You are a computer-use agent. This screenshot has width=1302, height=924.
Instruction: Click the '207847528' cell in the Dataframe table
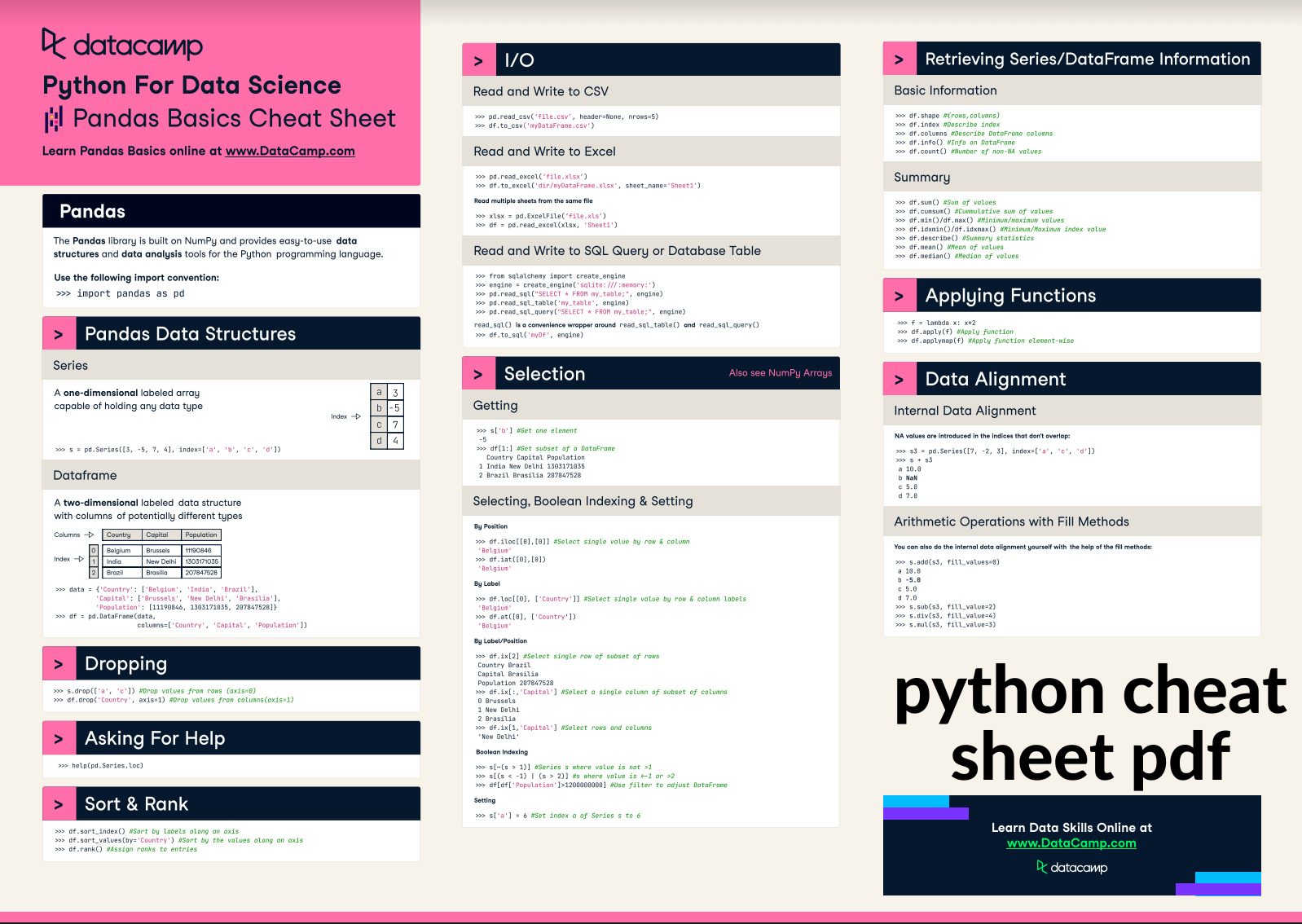[x=201, y=572]
